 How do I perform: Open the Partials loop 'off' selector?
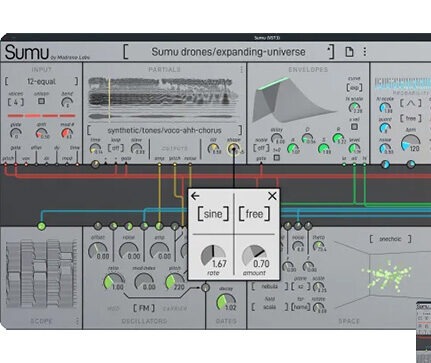[x=116, y=148]
